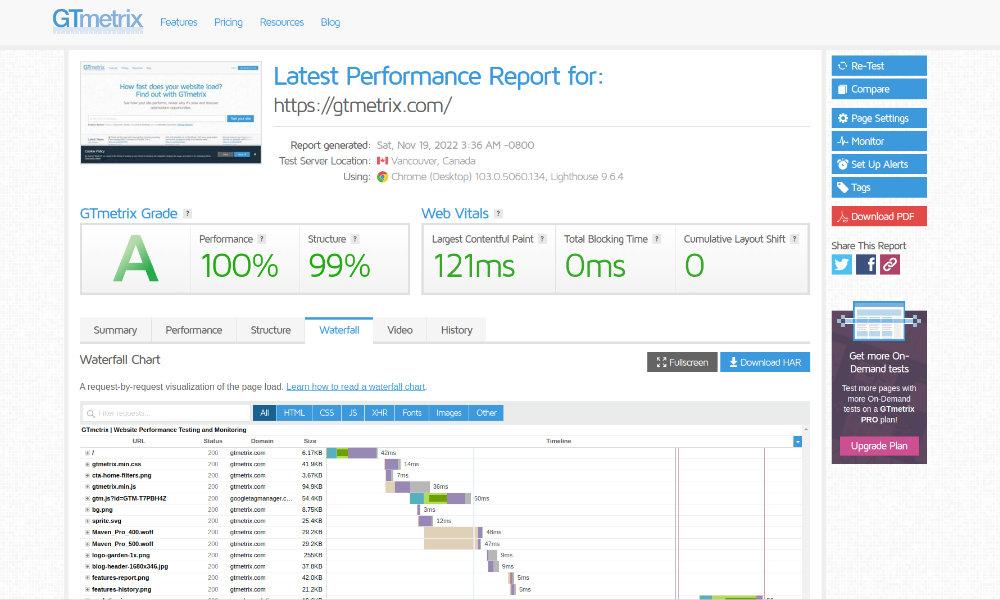This screenshot has height=600, width=1000.
Task: Filter waterfall by Fonts
Action: click(412, 413)
